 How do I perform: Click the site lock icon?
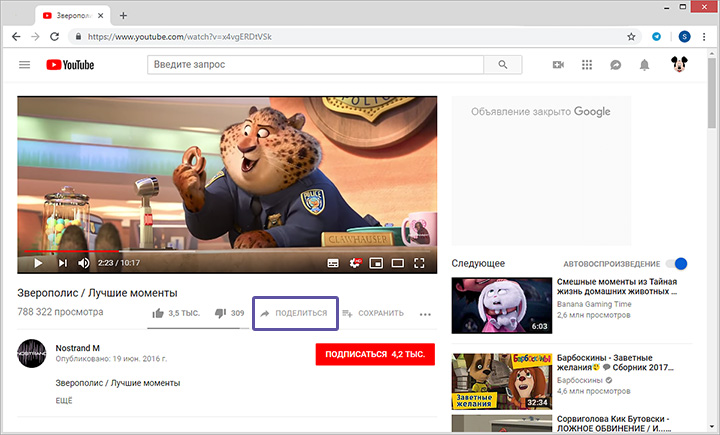tap(78, 37)
